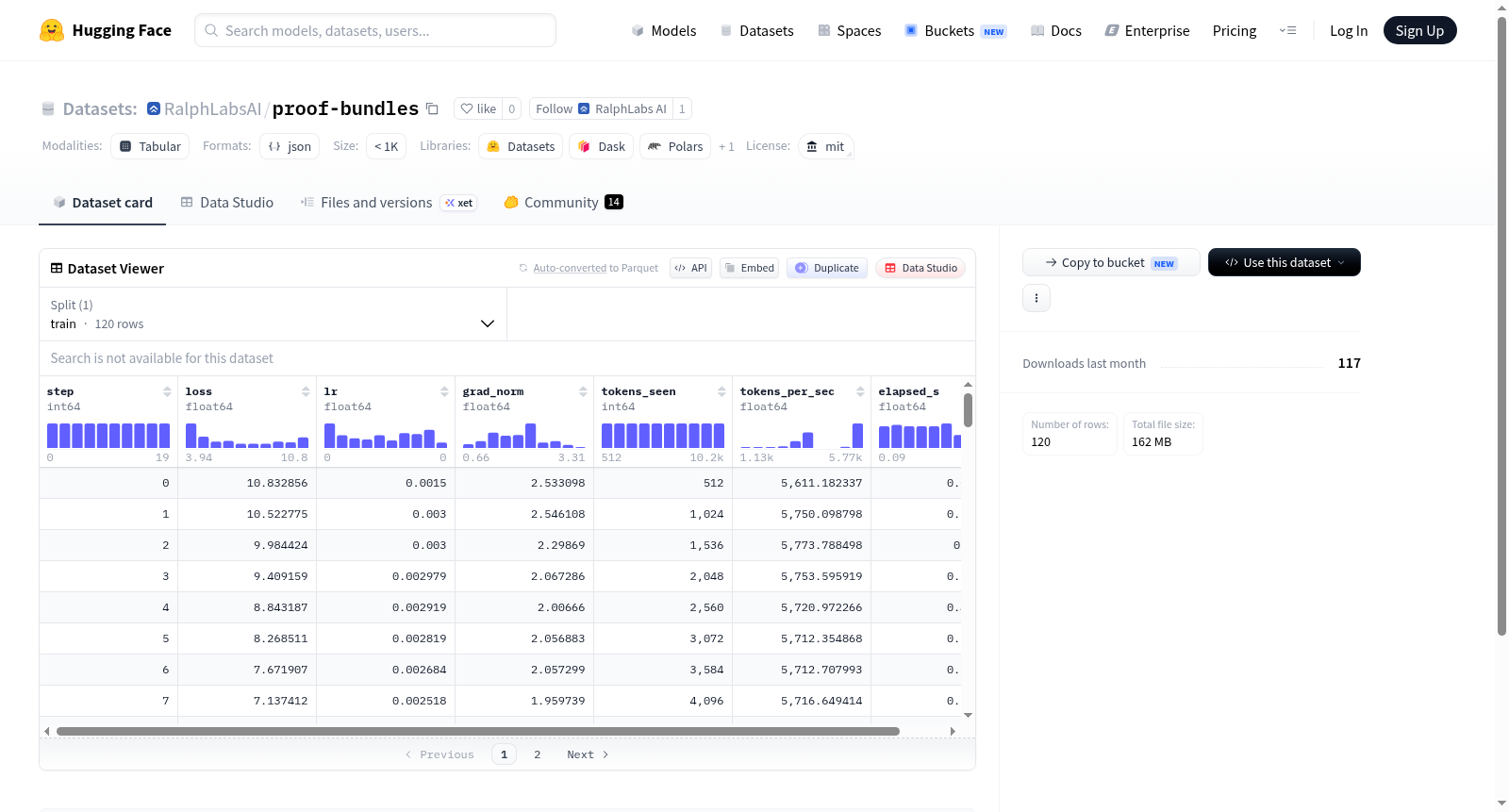Click the like count of 0
The image size is (1509, 812).
coord(512,108)
